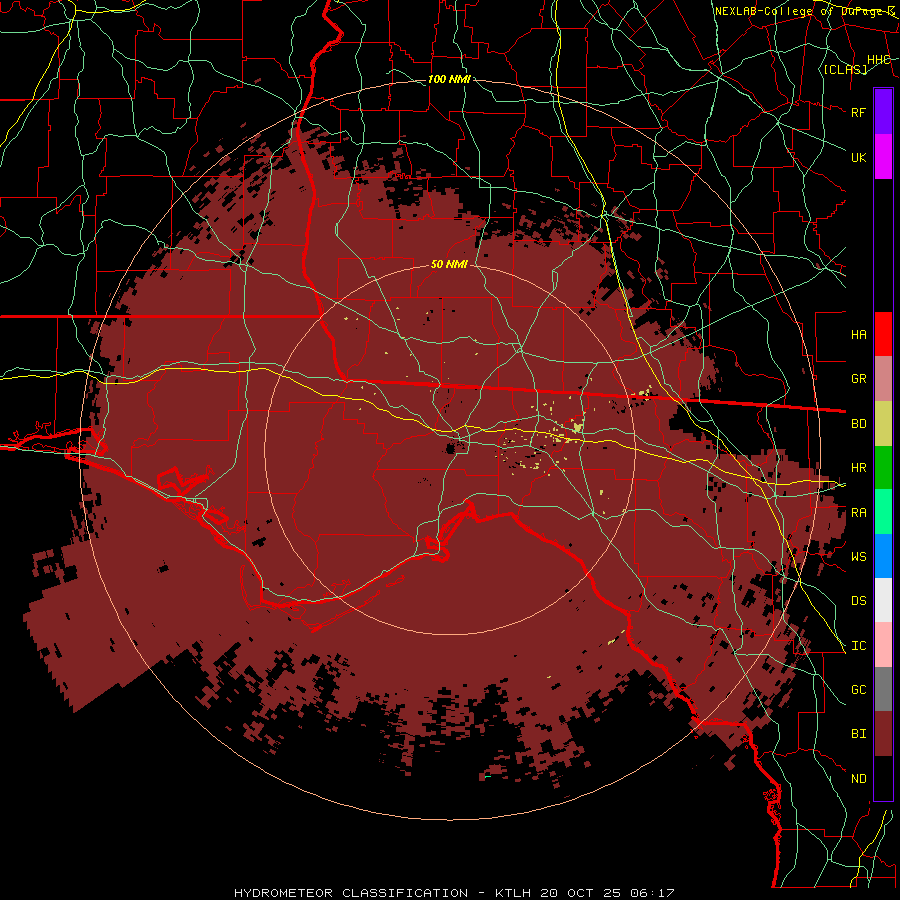Click the HR legend label
900x900 pixels.
click(859, 468)
